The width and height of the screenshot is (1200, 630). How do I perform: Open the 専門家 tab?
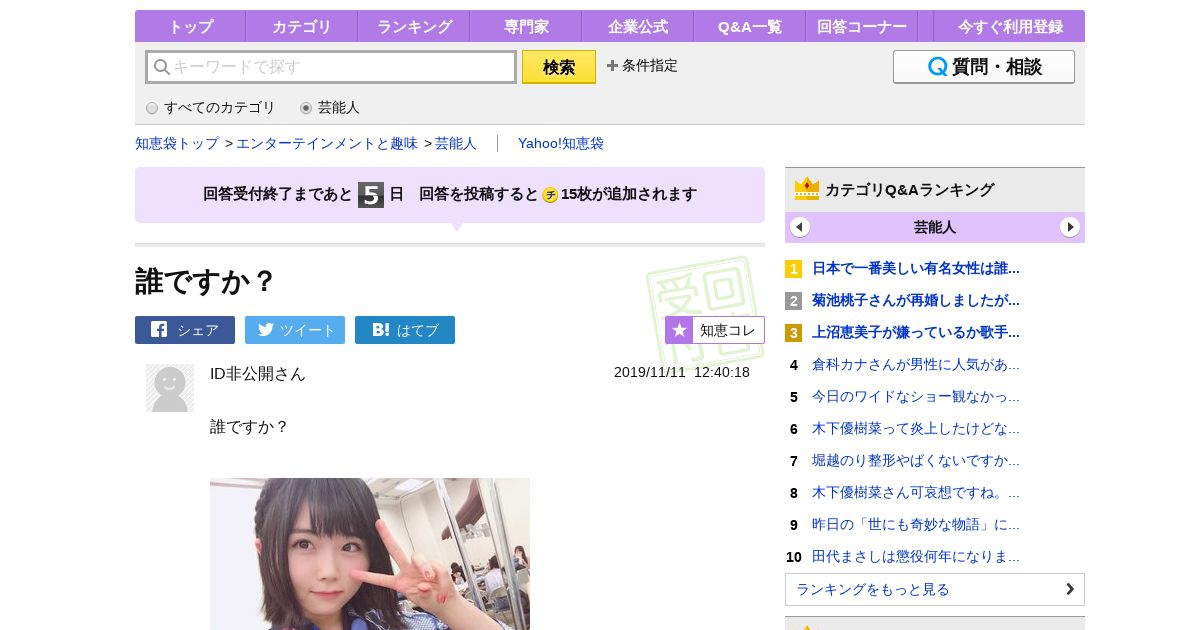[x=525, y=27]
